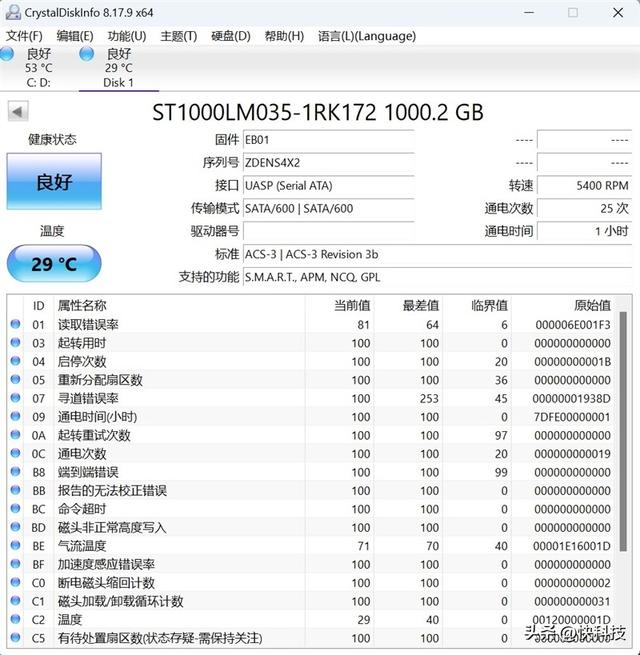The height and width of the screenshot is (655, 640).
Task: Click the transfer mode SATA/600 field
Action: tap(329, 208)
